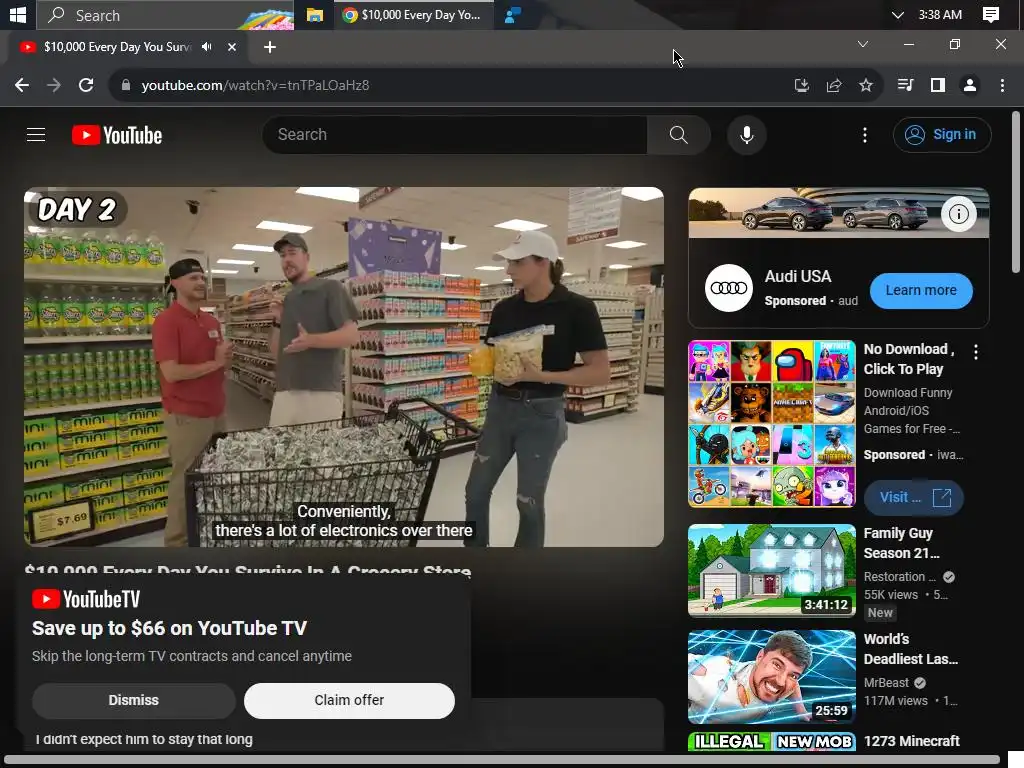Close the YouTube tab
This screenshot has height=768, width=1024.
coord(231,47)
